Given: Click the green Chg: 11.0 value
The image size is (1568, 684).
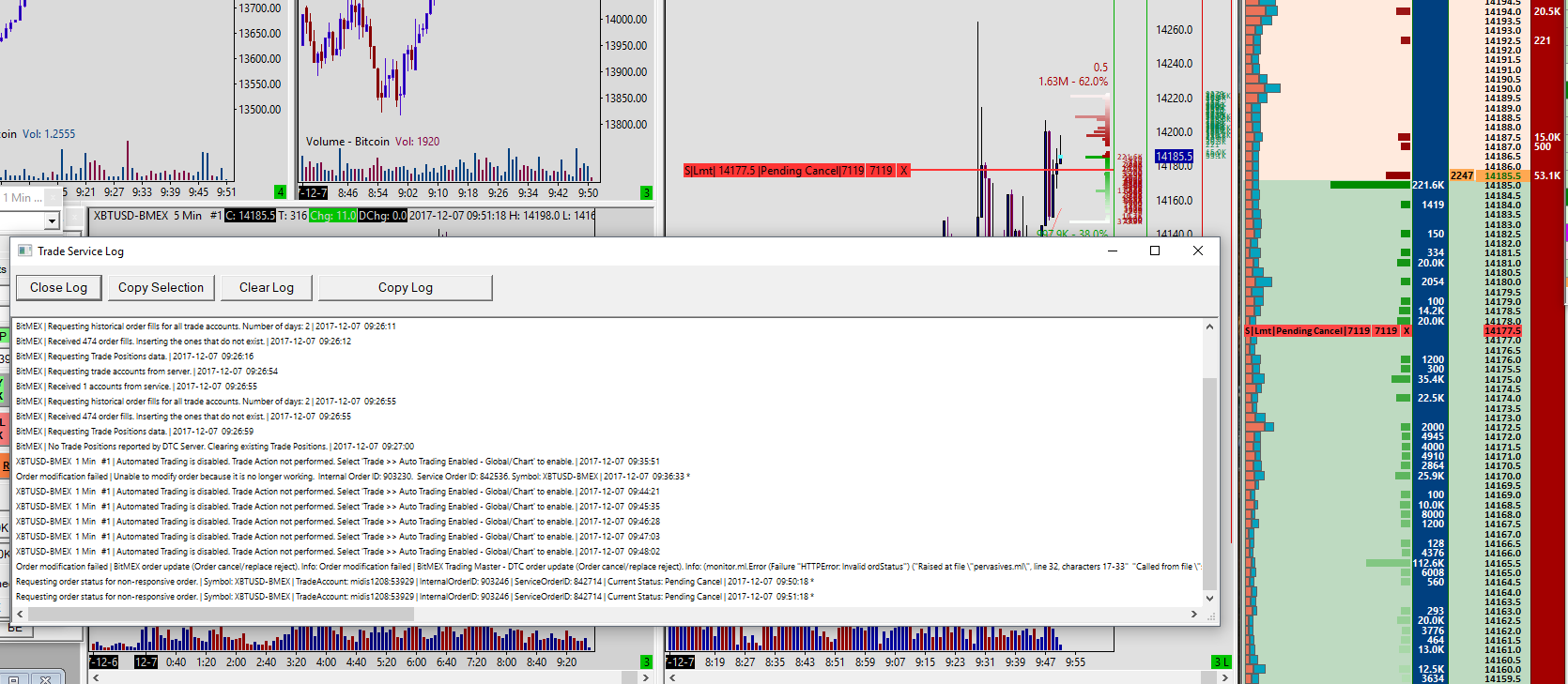Looking at the screenshot, I should [x=333, y=216].
